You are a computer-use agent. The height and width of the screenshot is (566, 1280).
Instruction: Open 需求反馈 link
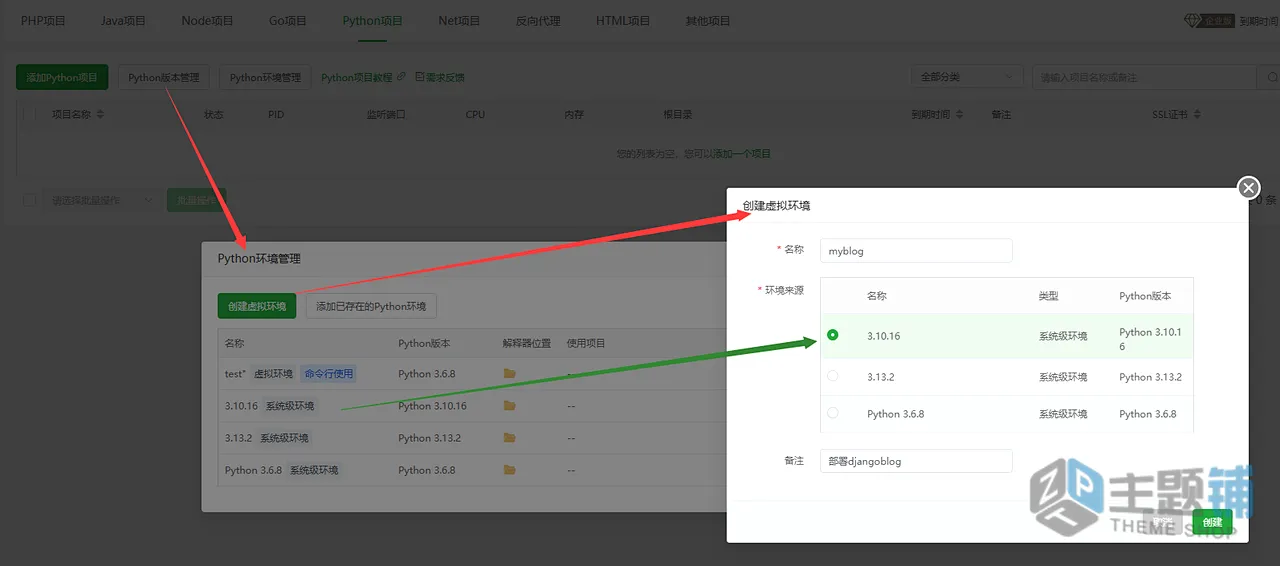click(440, 77)
